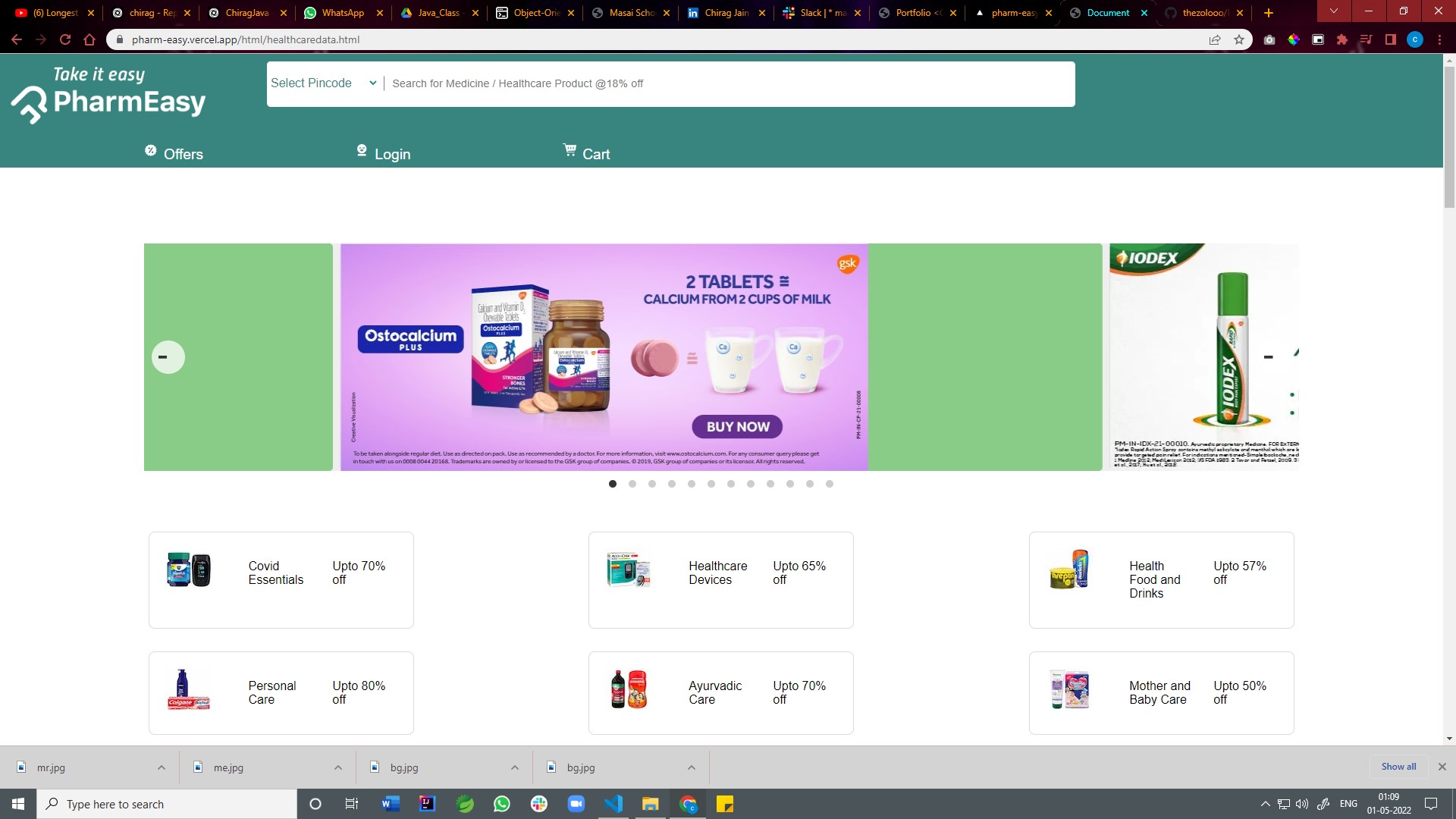The image size is (1456, 819).
Task: Switch to the Portfolio tab
Action: click(x=918, y=13)
